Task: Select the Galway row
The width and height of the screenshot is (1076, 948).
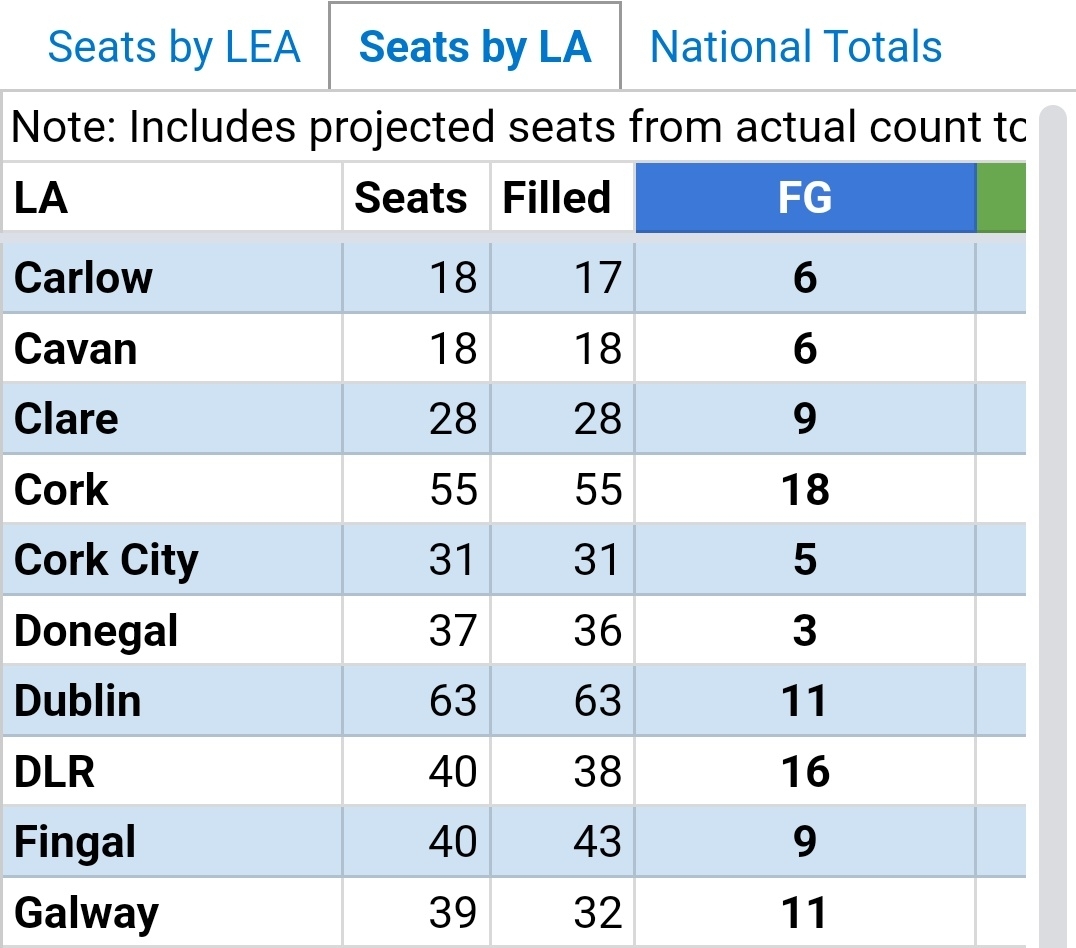Action: click(x=86, y=913)
